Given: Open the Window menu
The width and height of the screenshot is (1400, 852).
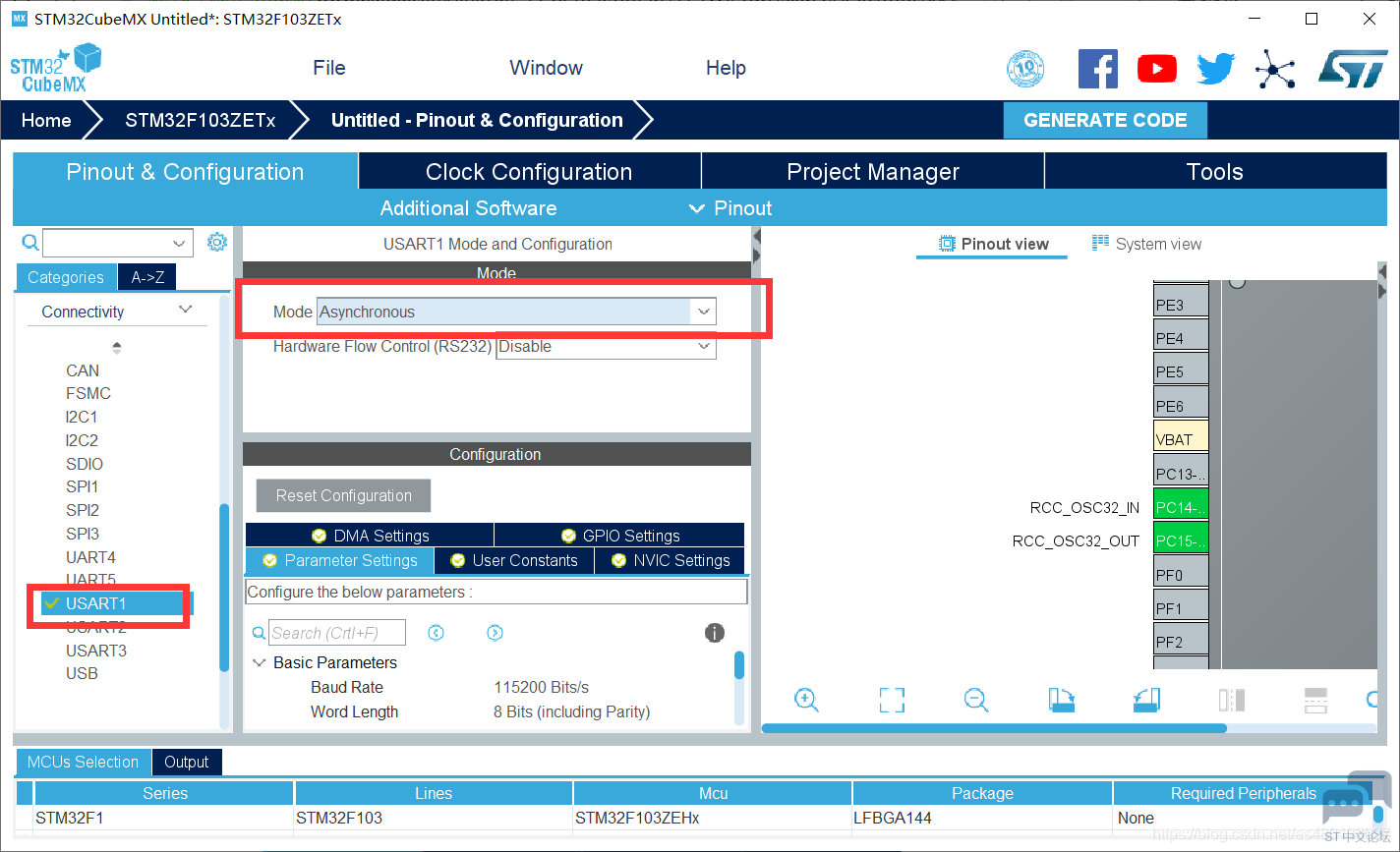Looking at the screenshot, I should [x=546, y=68].
